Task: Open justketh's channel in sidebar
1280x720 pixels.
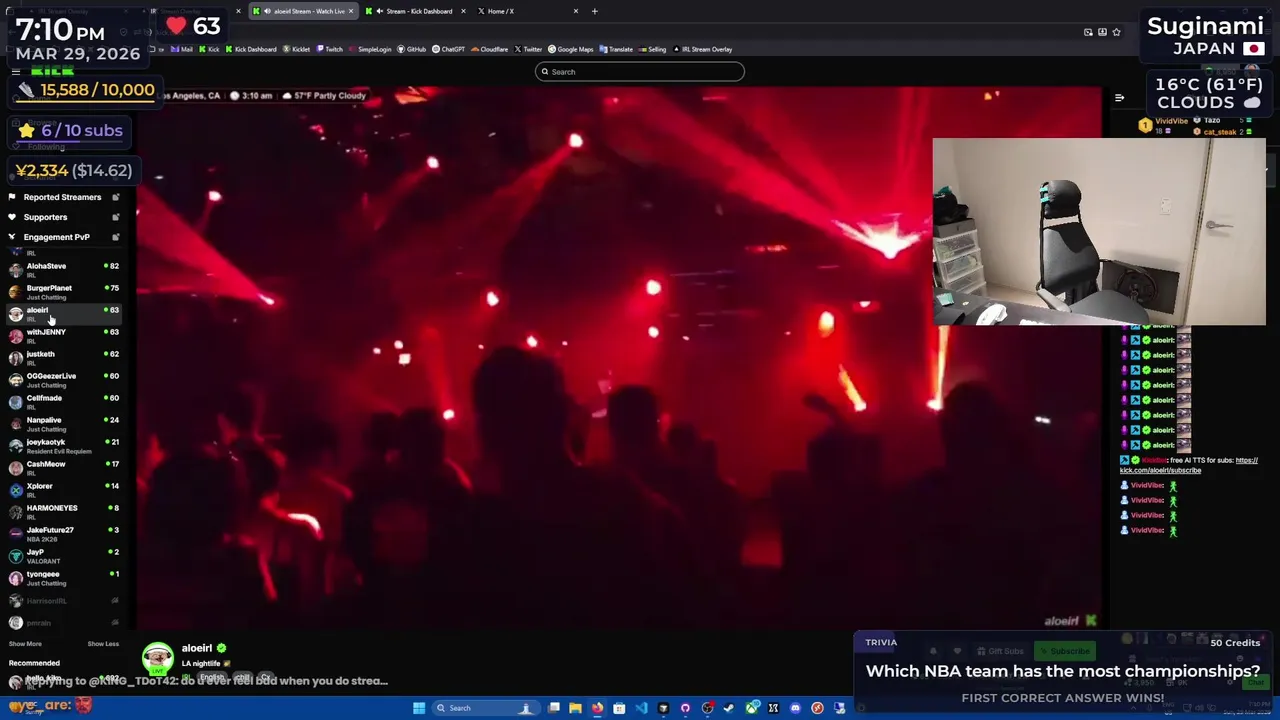Action: click(x=63, y=357)
